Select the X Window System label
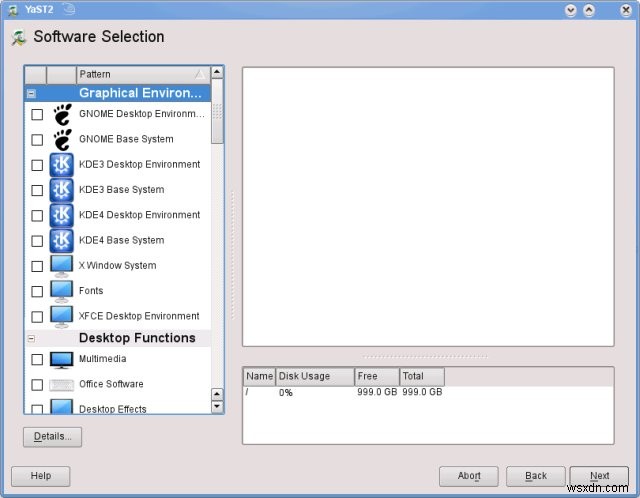This screenshot has height=498, width=640. pyautogui.click(x=118, y=266)
